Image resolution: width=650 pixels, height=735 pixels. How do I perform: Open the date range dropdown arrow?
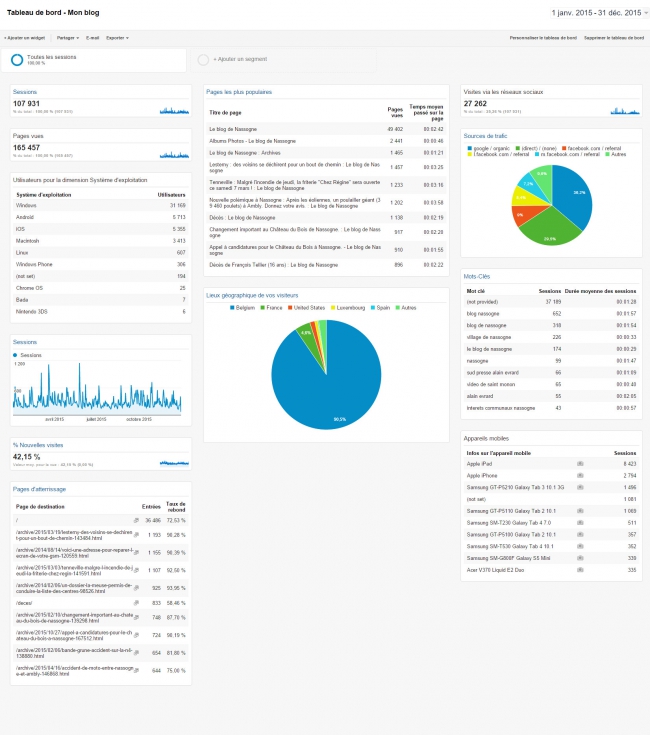click(646, 13)
